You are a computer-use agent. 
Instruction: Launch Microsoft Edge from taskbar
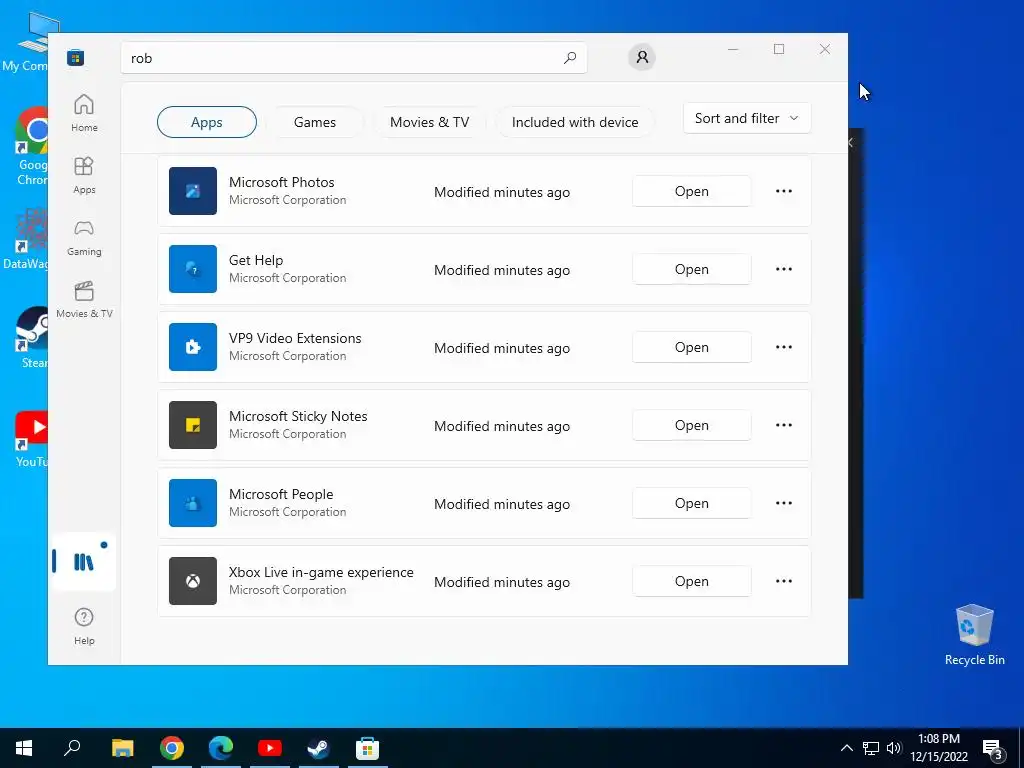coord(221,748)
